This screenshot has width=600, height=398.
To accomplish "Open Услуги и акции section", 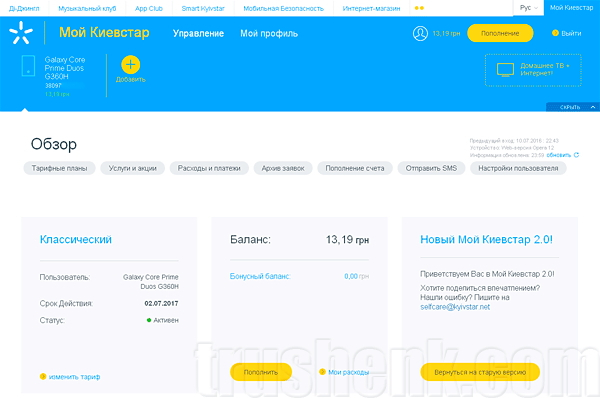I will pyautogui.click(x=132, y=168).
